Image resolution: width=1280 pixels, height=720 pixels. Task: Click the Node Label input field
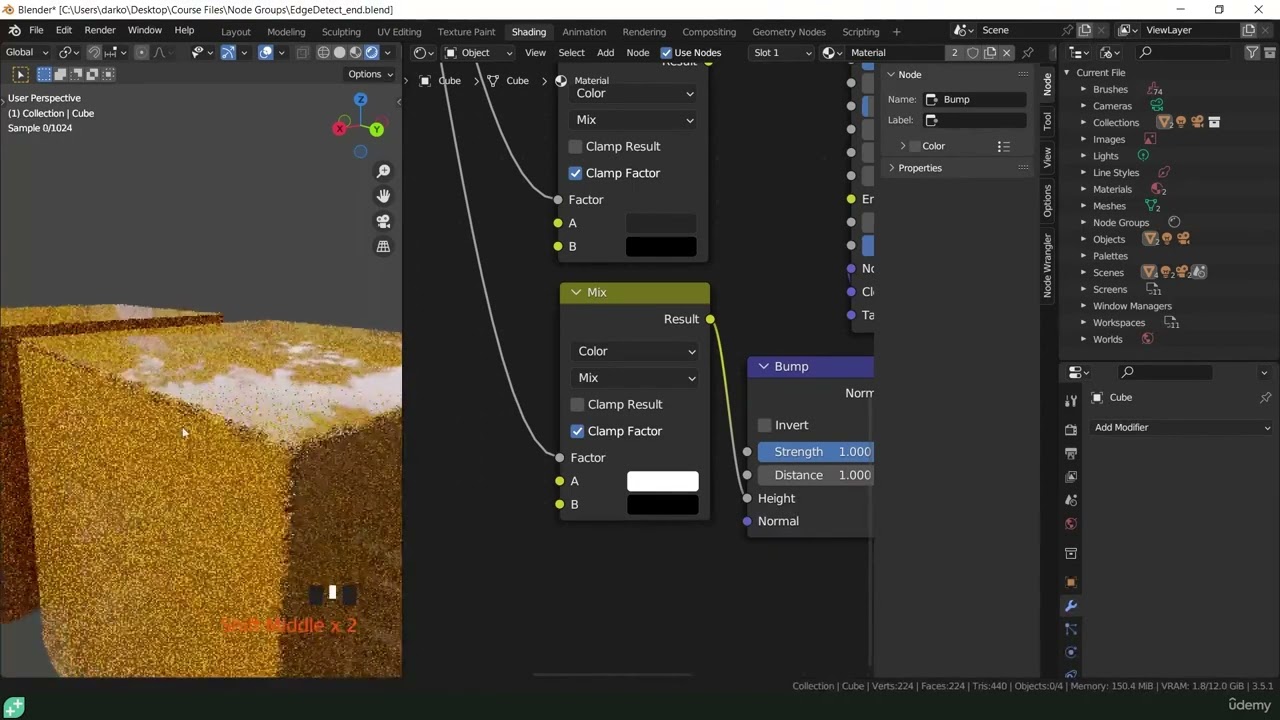pyautogui.click(x=975, y=120)
